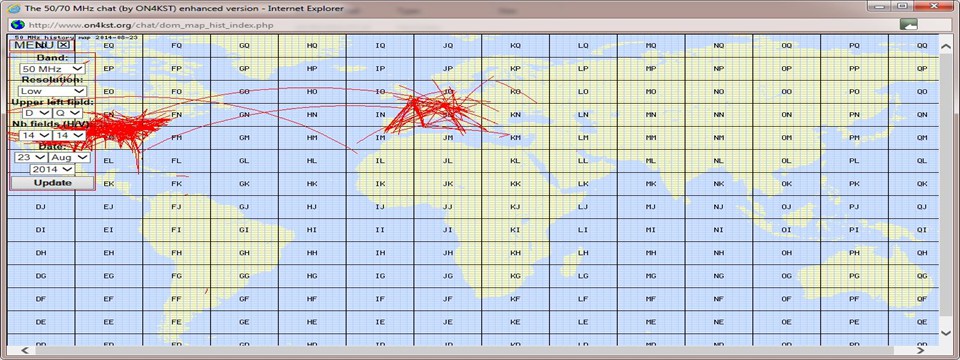Viewport: 960px width, 360px height.
Task: Open the Band dropdown showing 50 MHz
Action: point(53,69)
